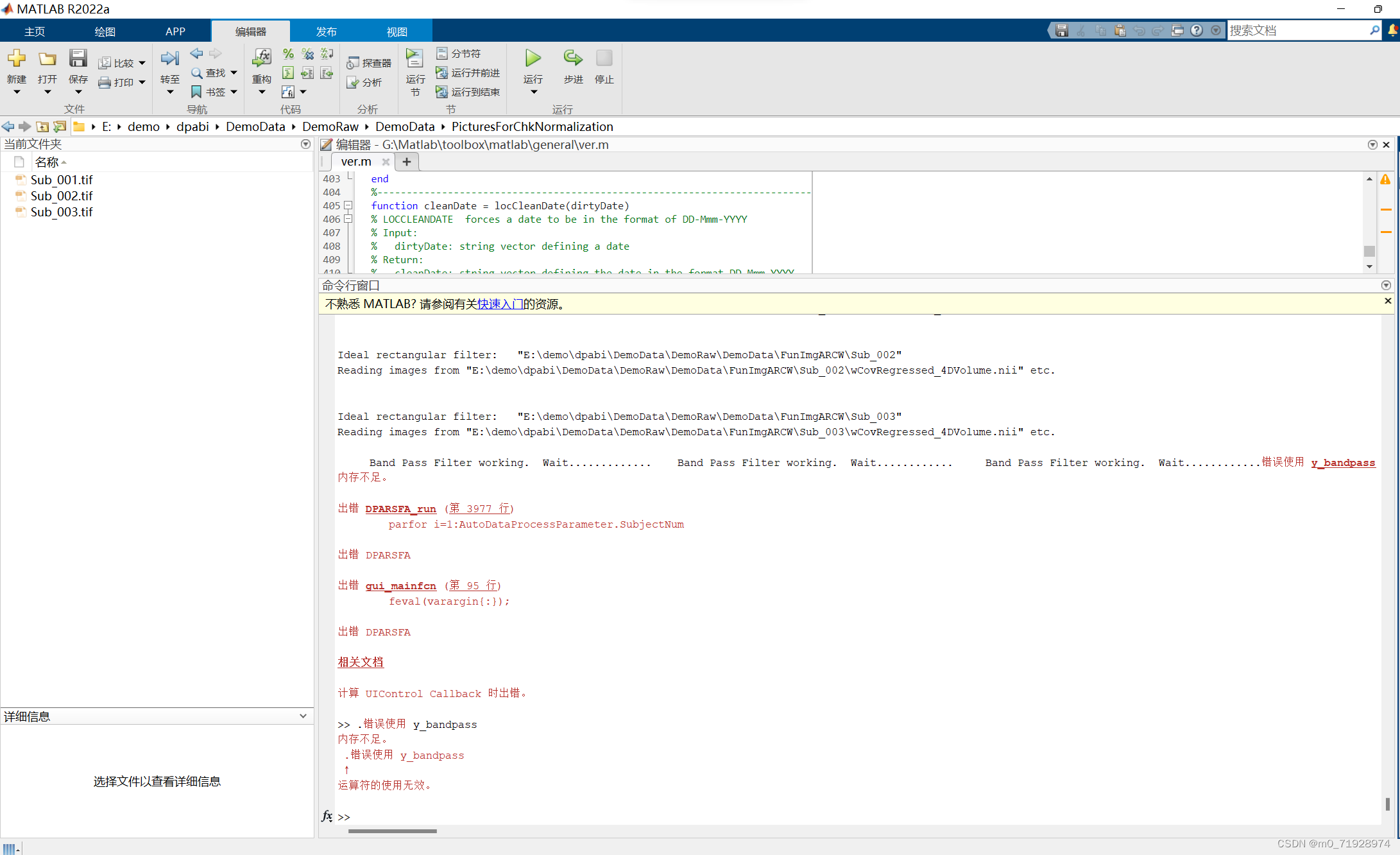Open the Profiler (探查器) tool
1400x855 pixels.
[369, 63]
